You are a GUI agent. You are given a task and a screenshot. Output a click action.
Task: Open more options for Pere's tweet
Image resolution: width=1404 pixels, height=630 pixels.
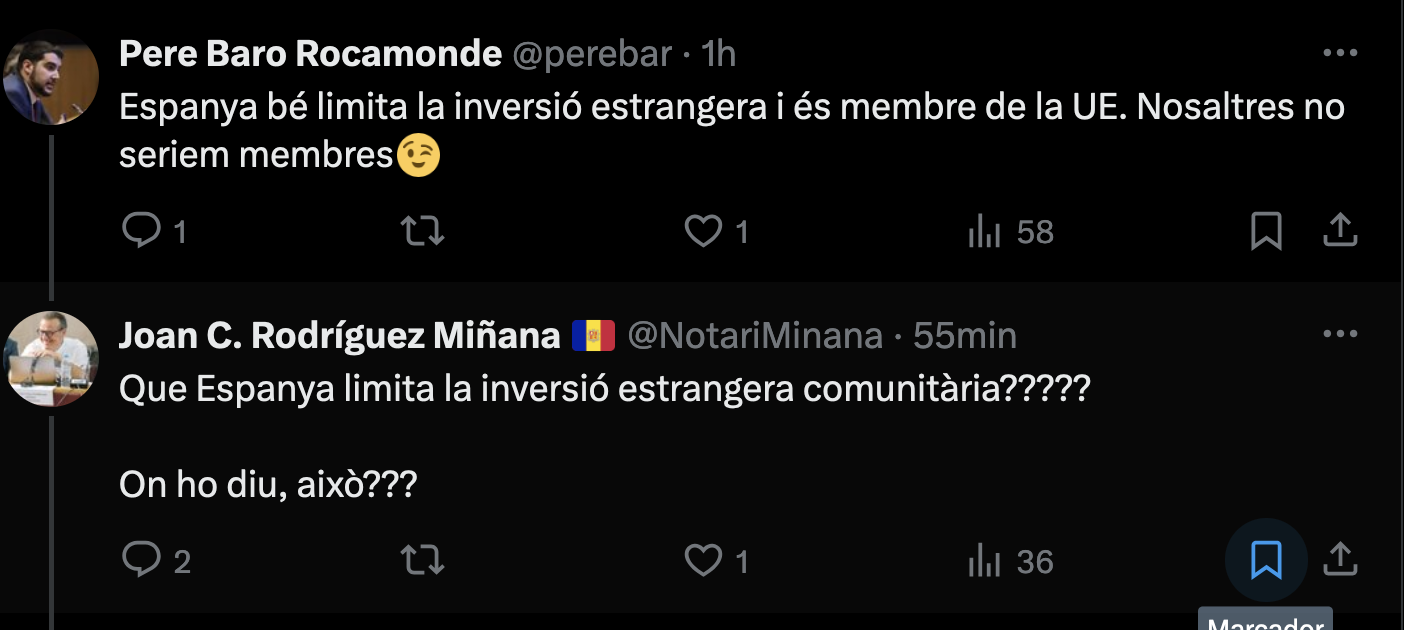pos(1339,53)
